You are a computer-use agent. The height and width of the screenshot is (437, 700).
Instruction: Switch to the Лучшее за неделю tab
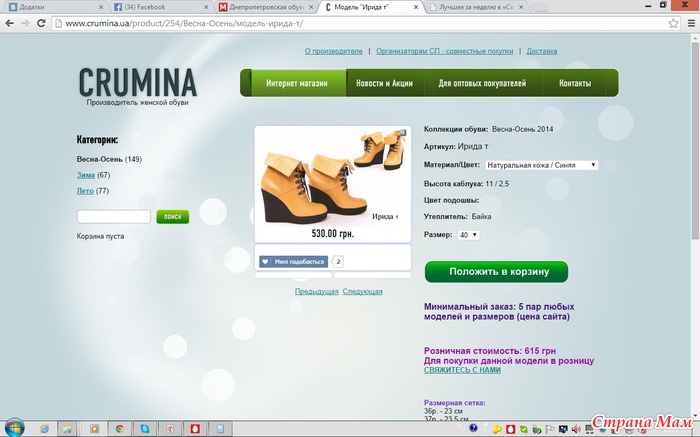tap(476, 7)
